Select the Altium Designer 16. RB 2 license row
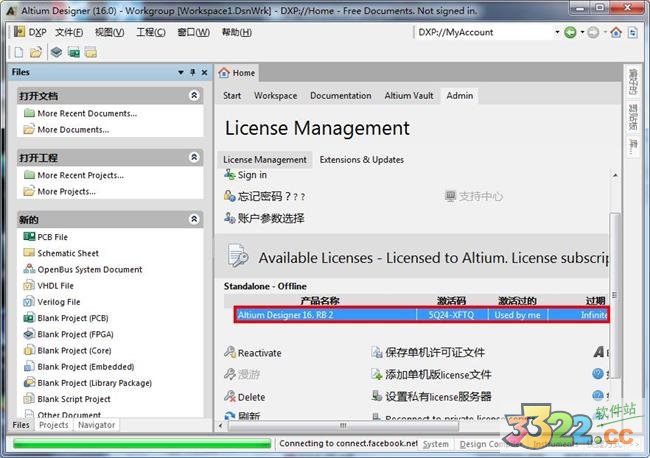650x458 pixels. (422, 315)
